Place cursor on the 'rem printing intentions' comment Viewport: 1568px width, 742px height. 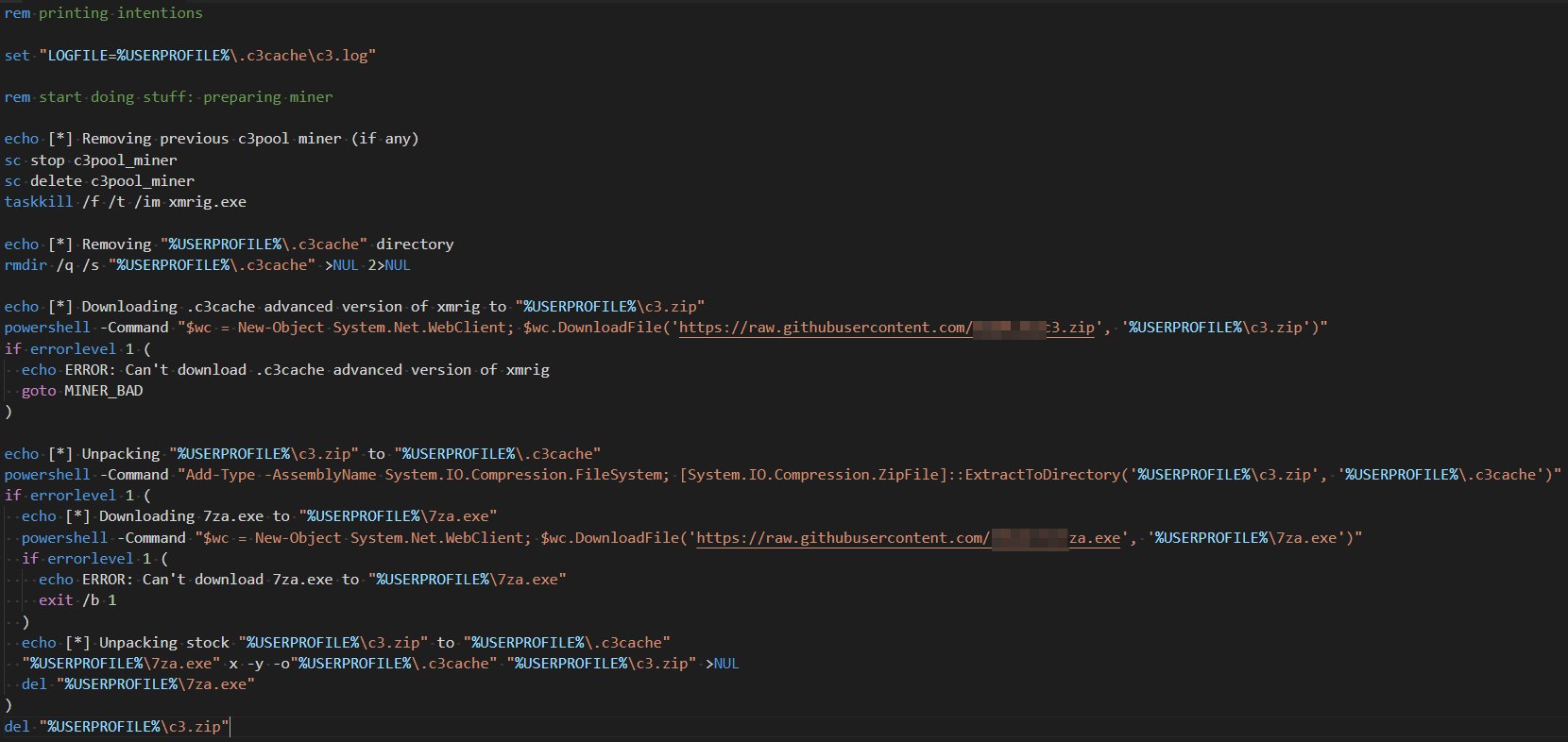point(103,13)
